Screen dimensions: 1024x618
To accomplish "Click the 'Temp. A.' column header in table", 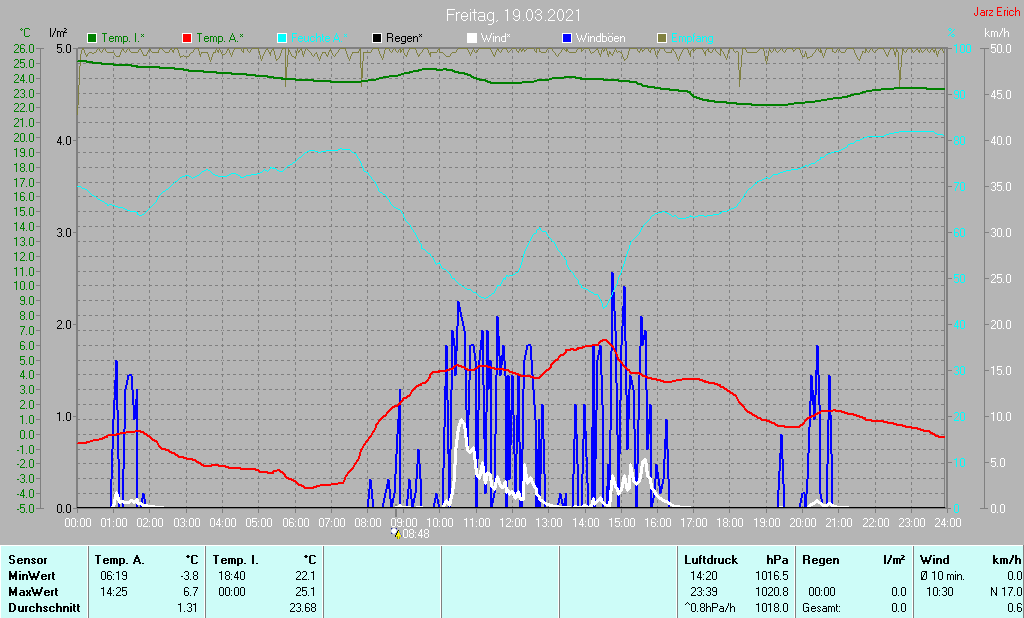I will click(120, 560).
